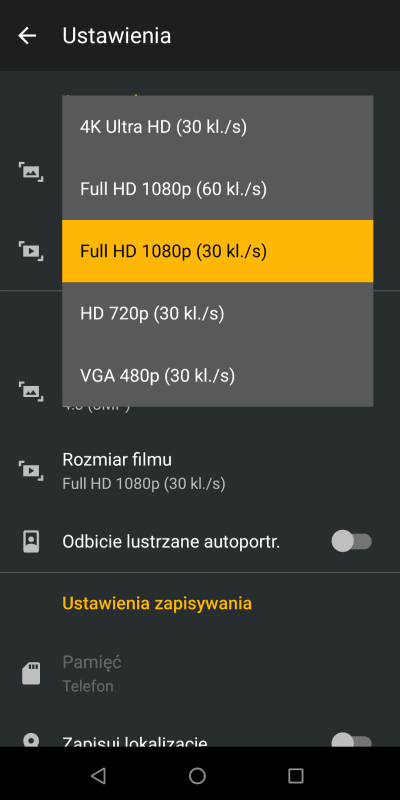The image size is (400, 800).
Task: Tap the SD card memory icon
Action: pos(31,673)
